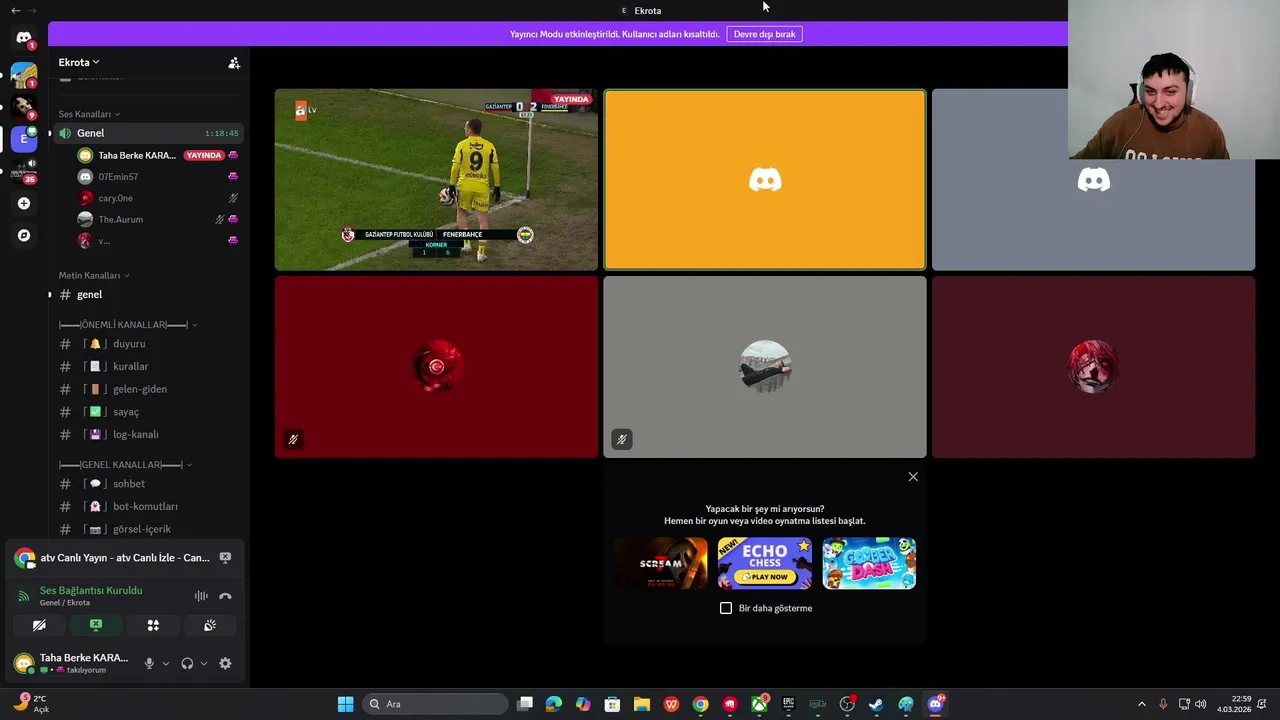Close the activity suggestion popup

913,477
